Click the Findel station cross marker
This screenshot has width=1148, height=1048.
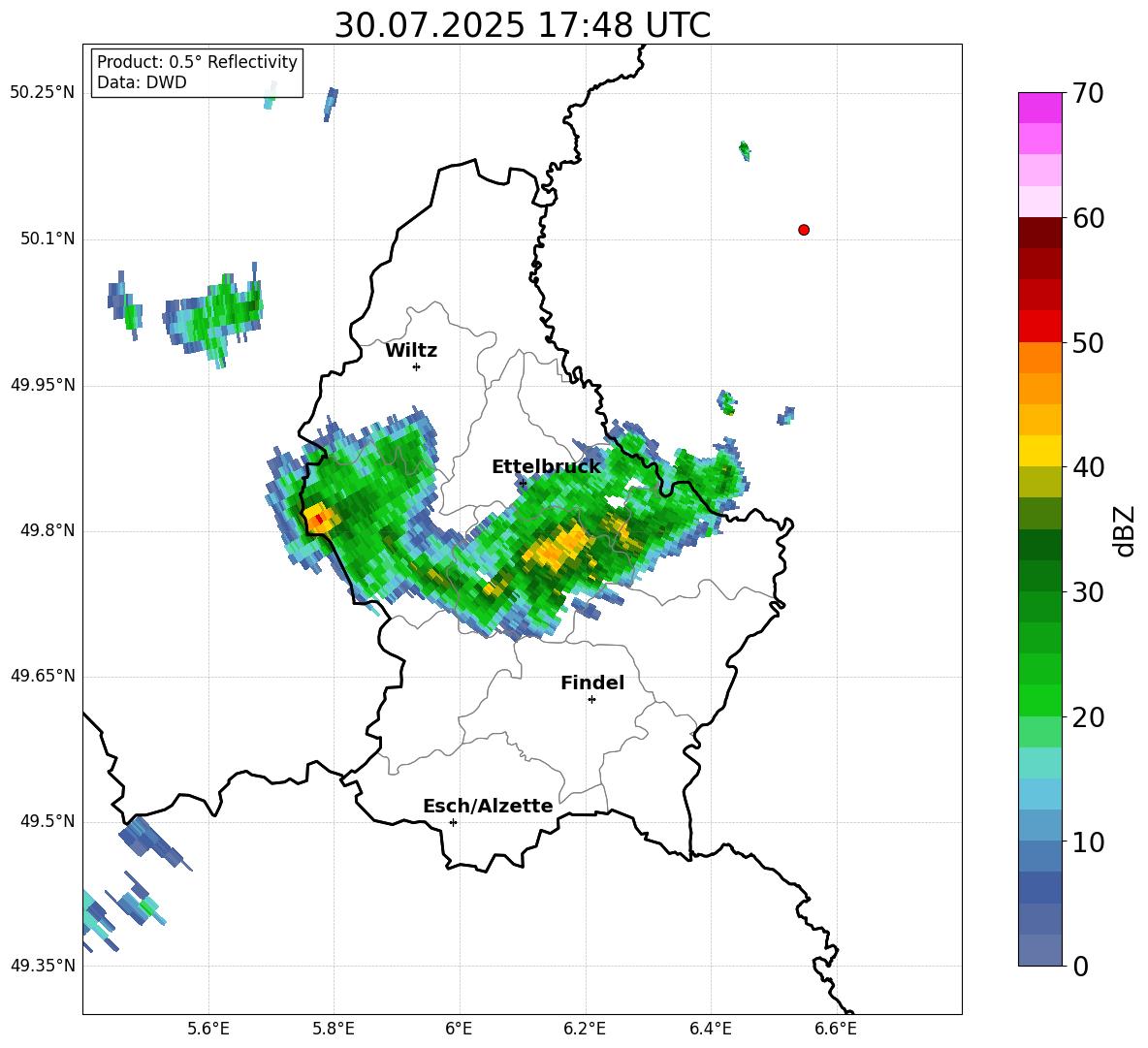coord(591,700)
